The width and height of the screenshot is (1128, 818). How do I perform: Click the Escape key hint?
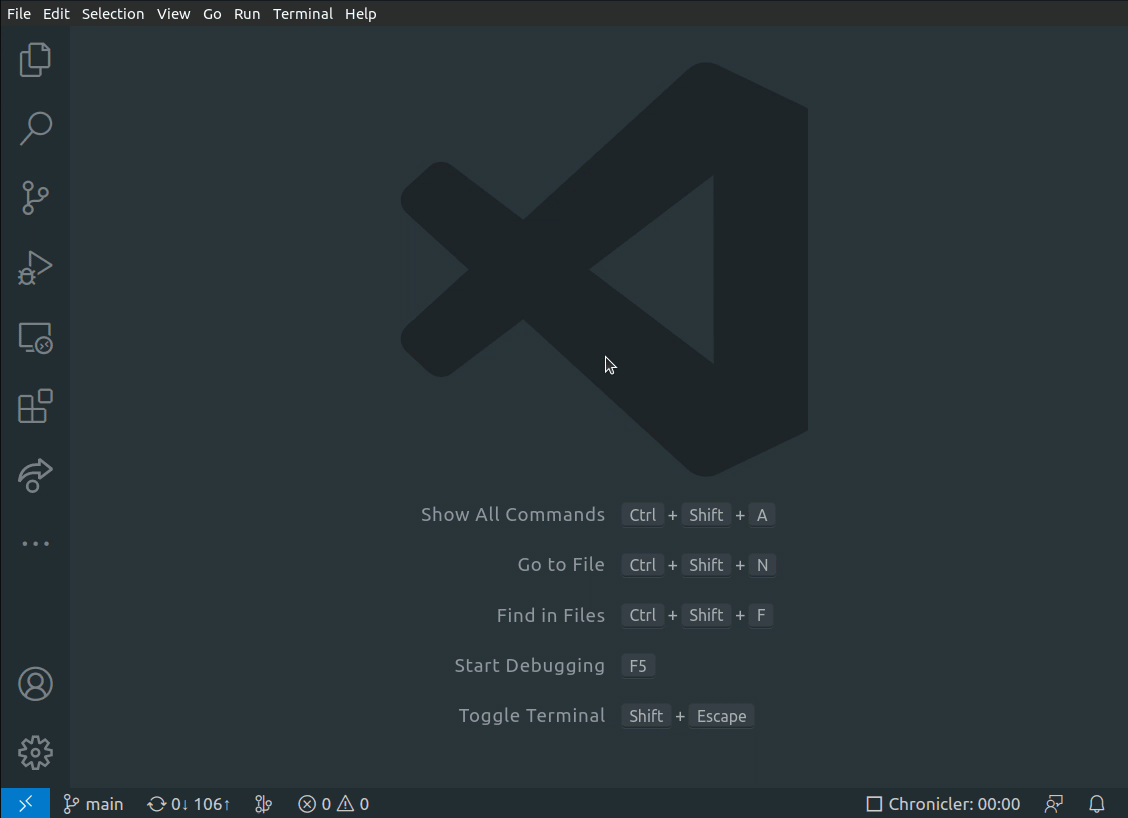[x=722, y=716]
